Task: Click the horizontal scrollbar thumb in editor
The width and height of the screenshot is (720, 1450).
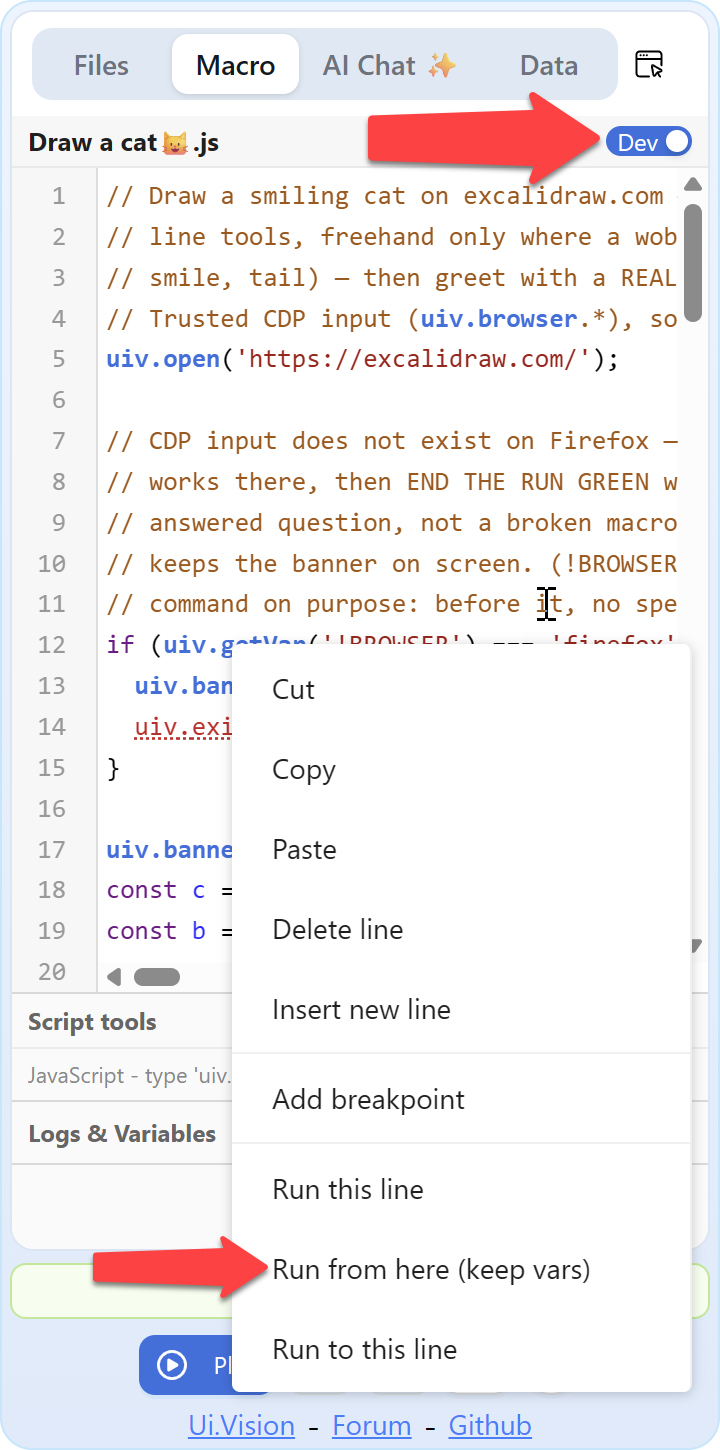Action: (x=157, y=977)
